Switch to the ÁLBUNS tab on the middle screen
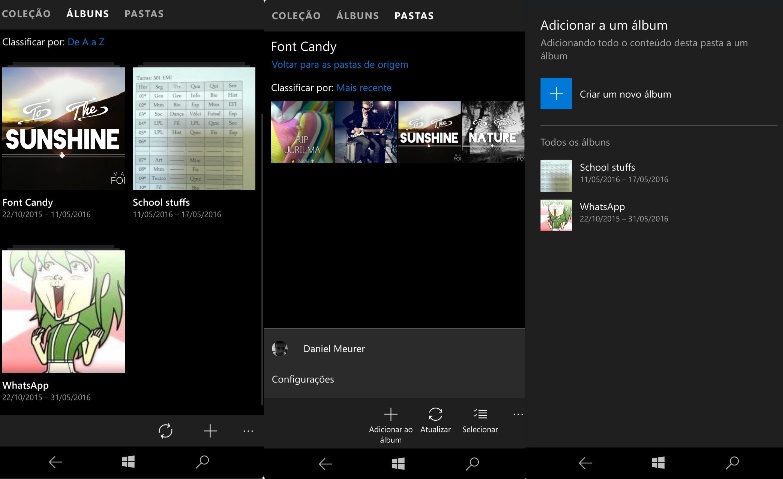The width and height of the screenshot is (783, 479). click(357, 16)
